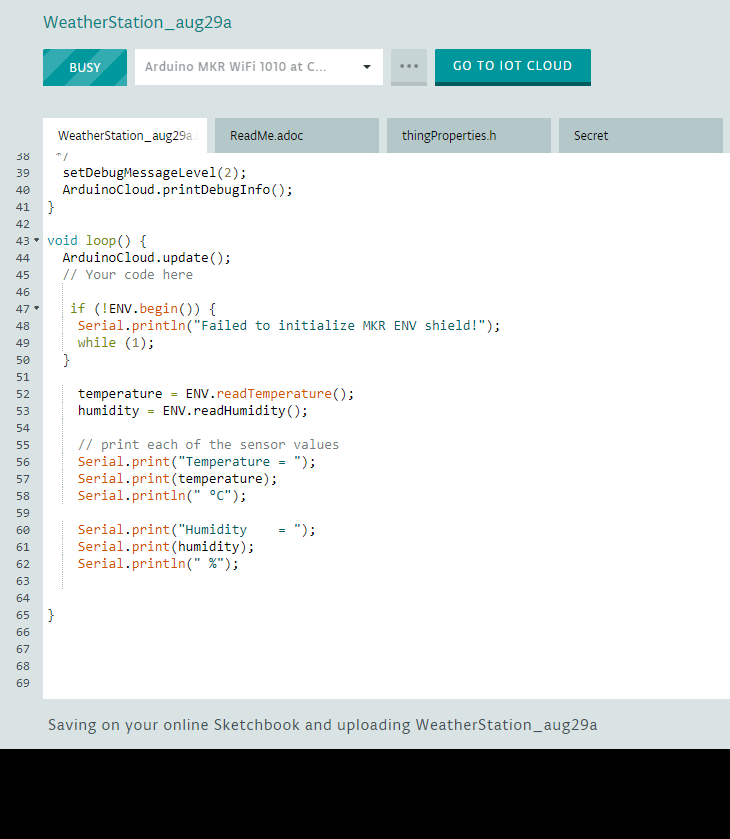
Task: Open the three-dot more options menu
Action: click(408, 67)
